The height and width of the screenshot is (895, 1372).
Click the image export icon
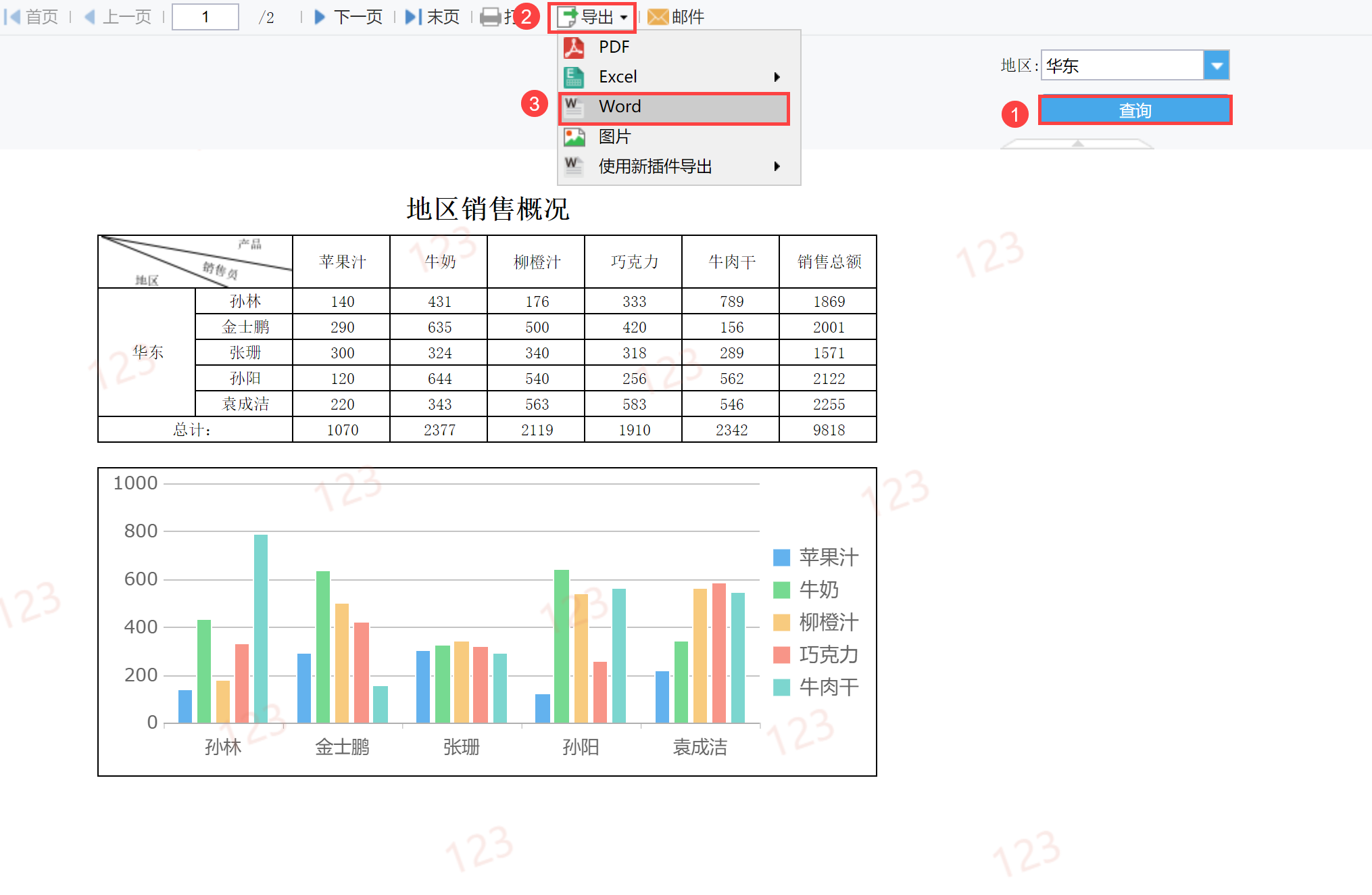tap(574, 137)
